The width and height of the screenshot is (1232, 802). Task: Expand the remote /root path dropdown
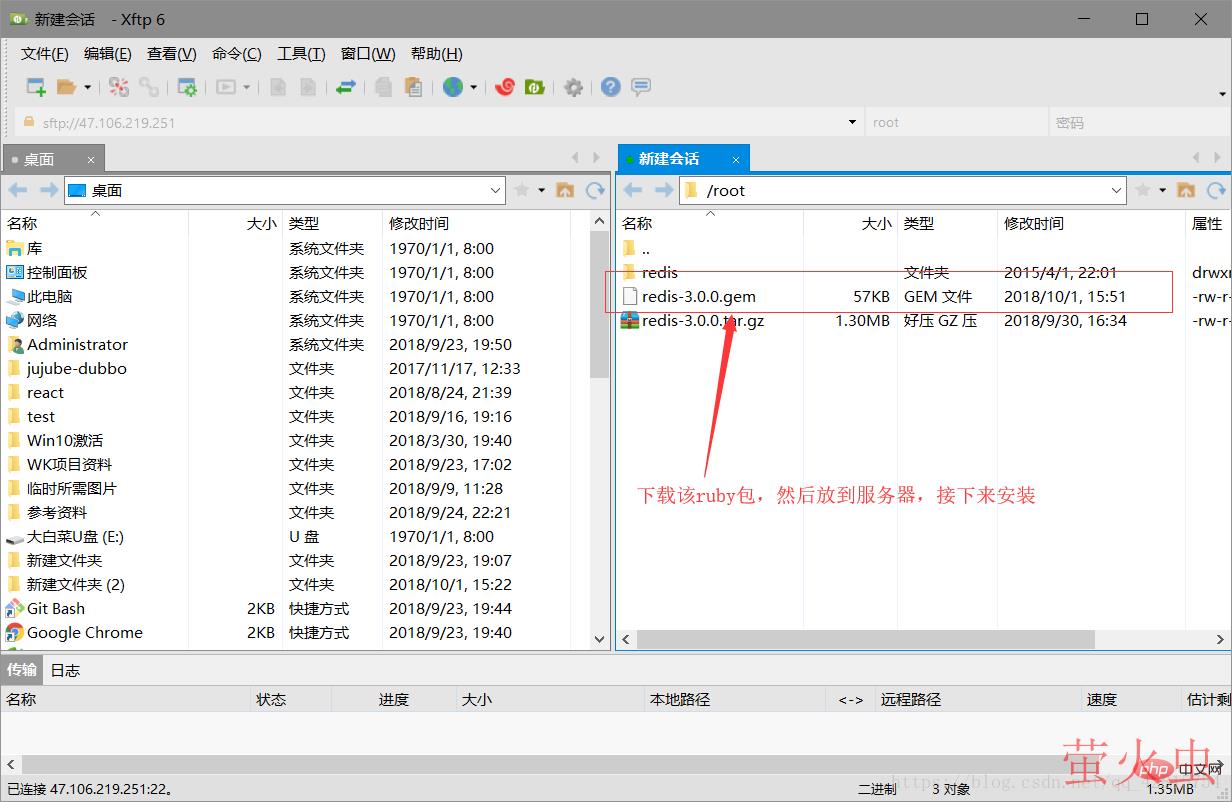tap(1117, 190)
